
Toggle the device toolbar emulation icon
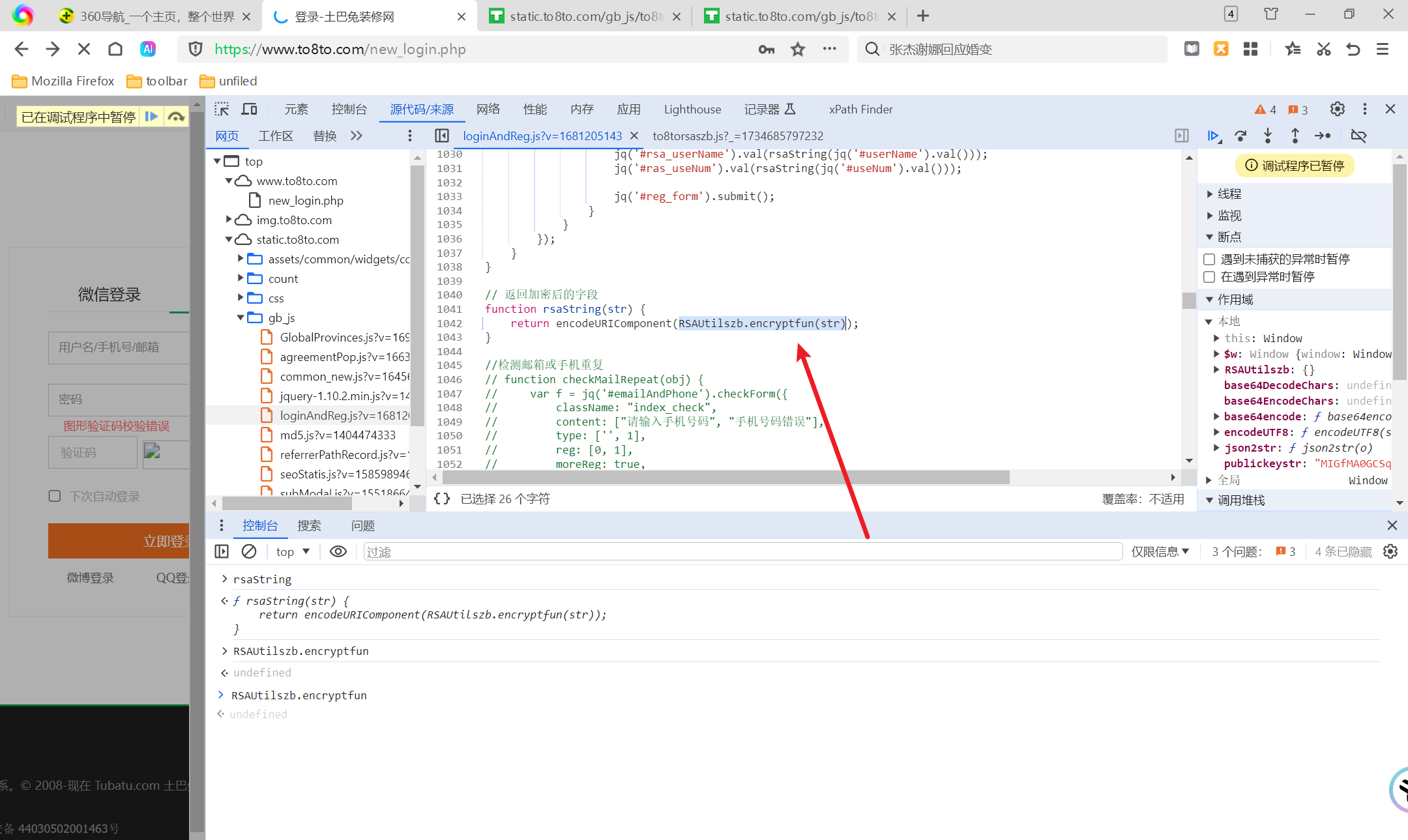coord(250,109)
